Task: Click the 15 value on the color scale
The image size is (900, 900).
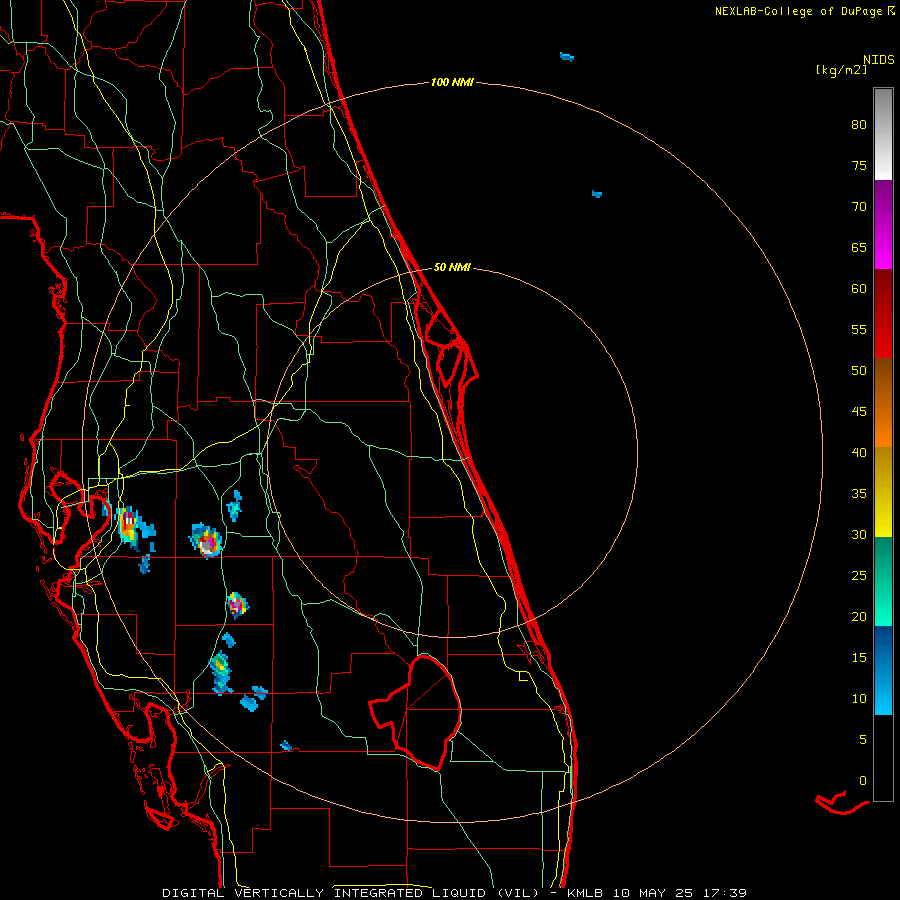Action: point(859,658)
